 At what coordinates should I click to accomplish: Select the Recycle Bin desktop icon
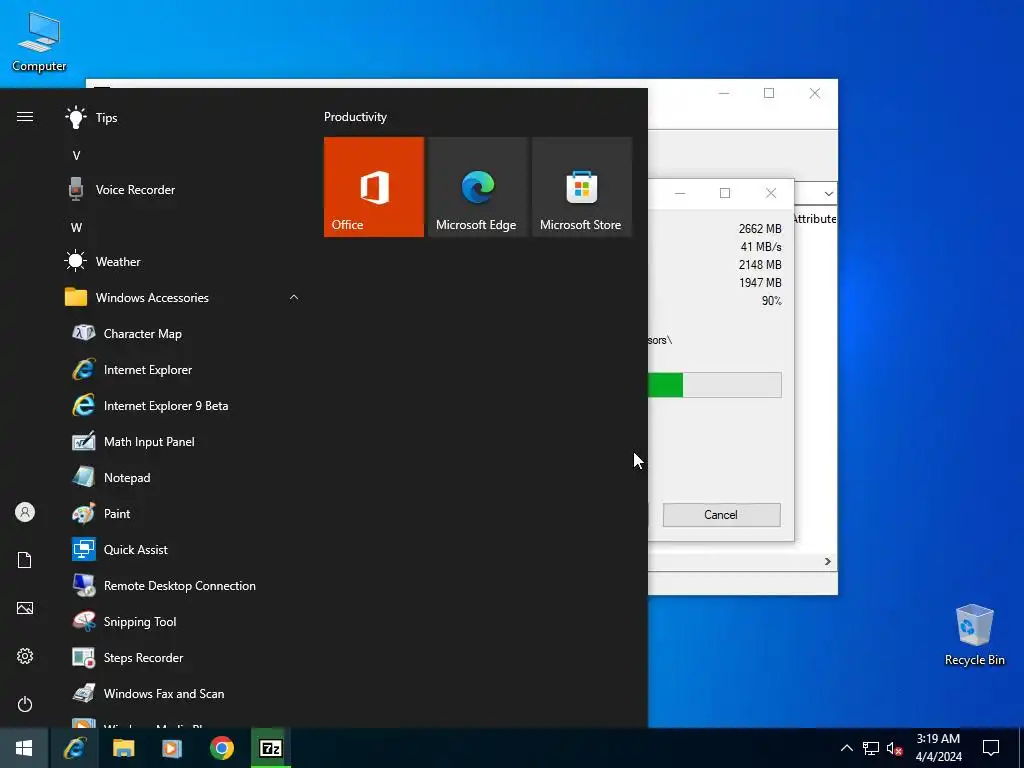[974, 635]
